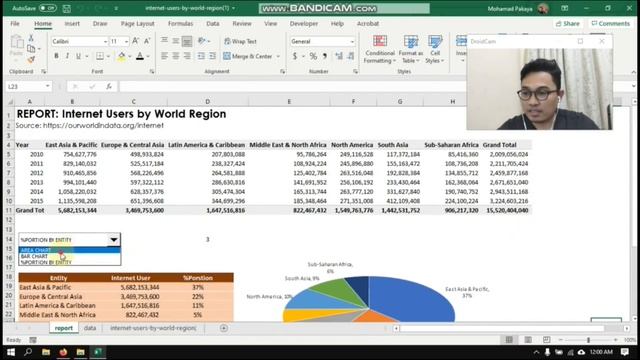
Task: Click the Insert Function fx icon
Action: coord(109,87)
